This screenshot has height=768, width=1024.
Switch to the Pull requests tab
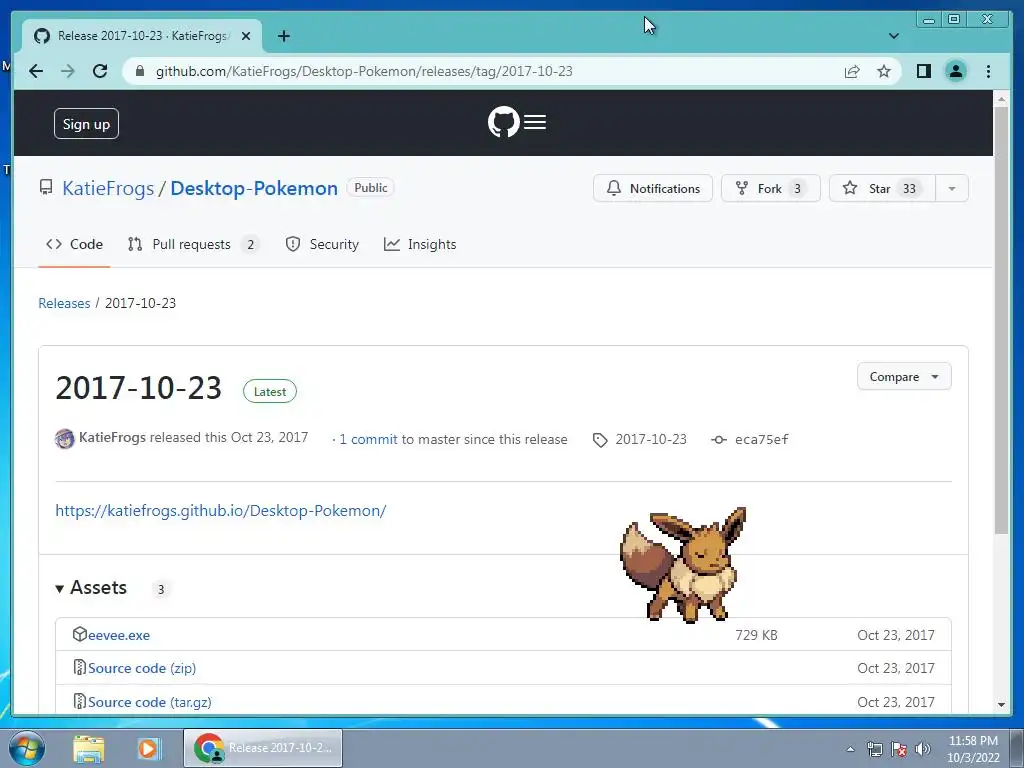point(193,244)
